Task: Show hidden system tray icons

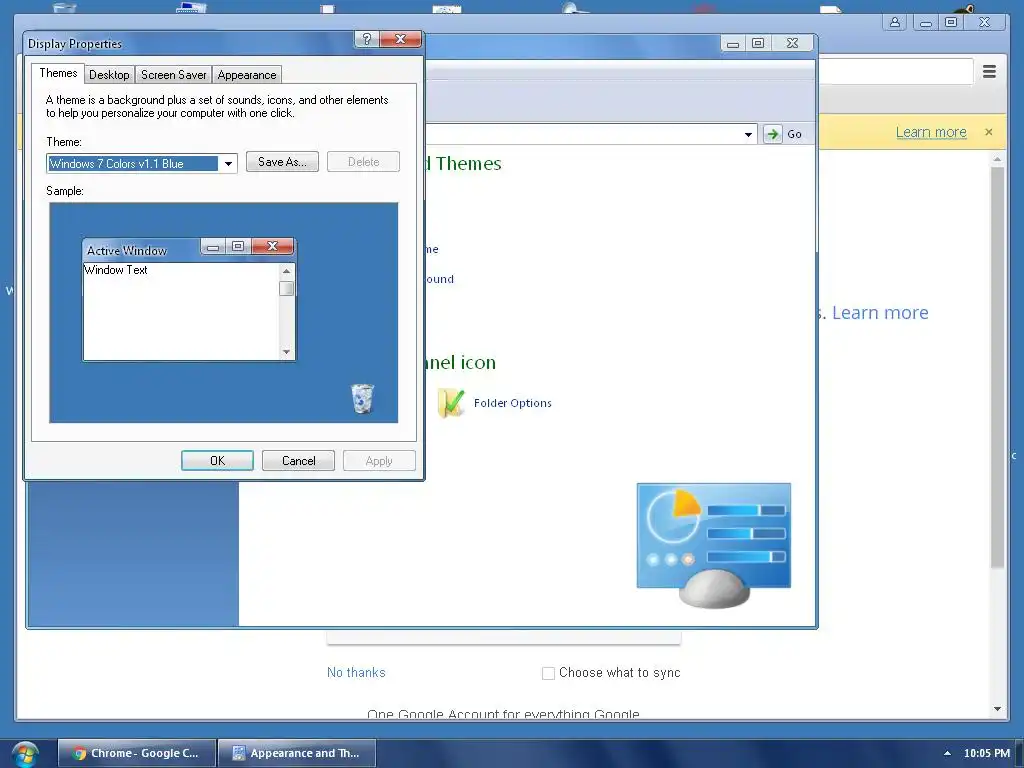Action: point(947,753)
